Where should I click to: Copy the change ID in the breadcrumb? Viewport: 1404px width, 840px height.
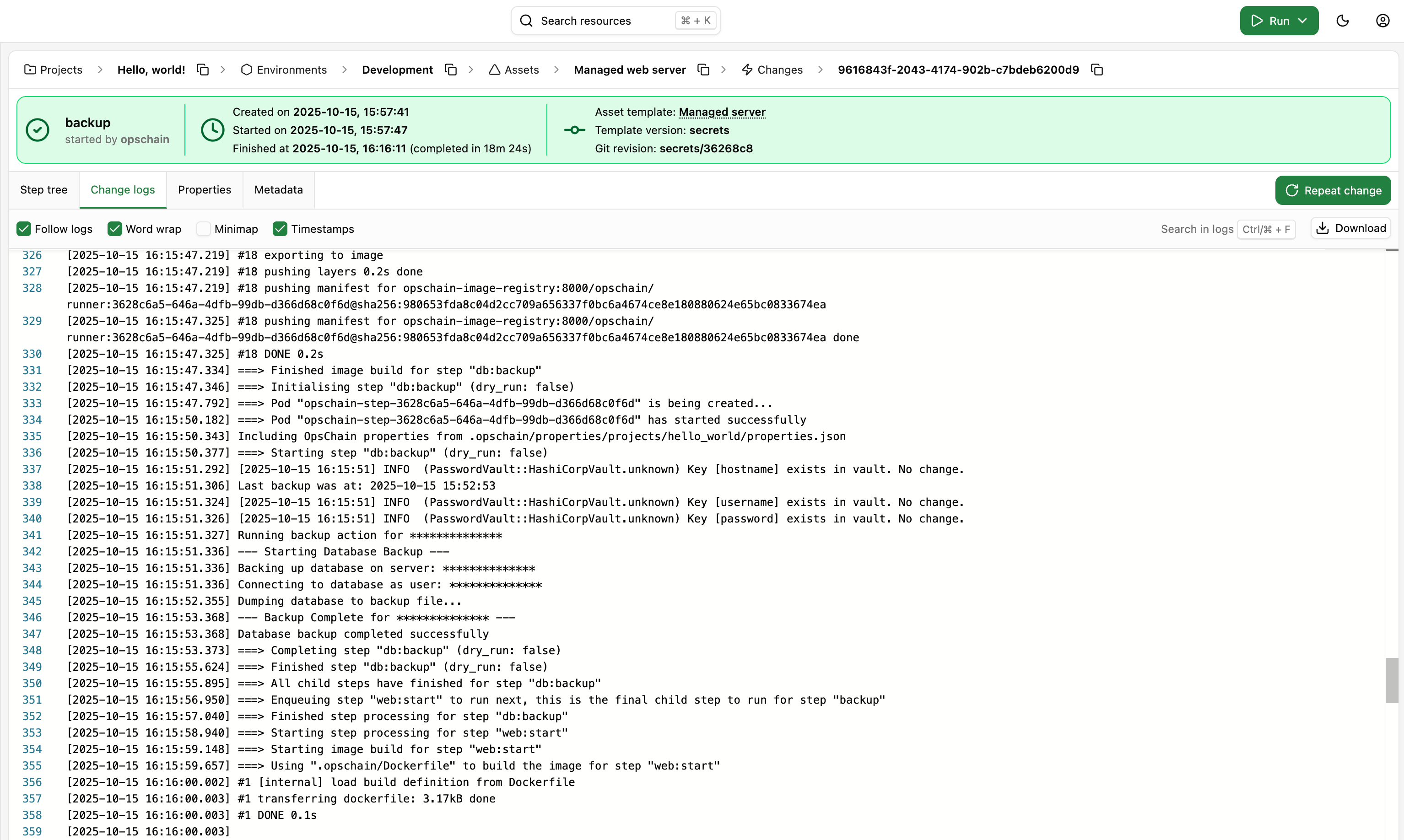(x=1096, y=70)
